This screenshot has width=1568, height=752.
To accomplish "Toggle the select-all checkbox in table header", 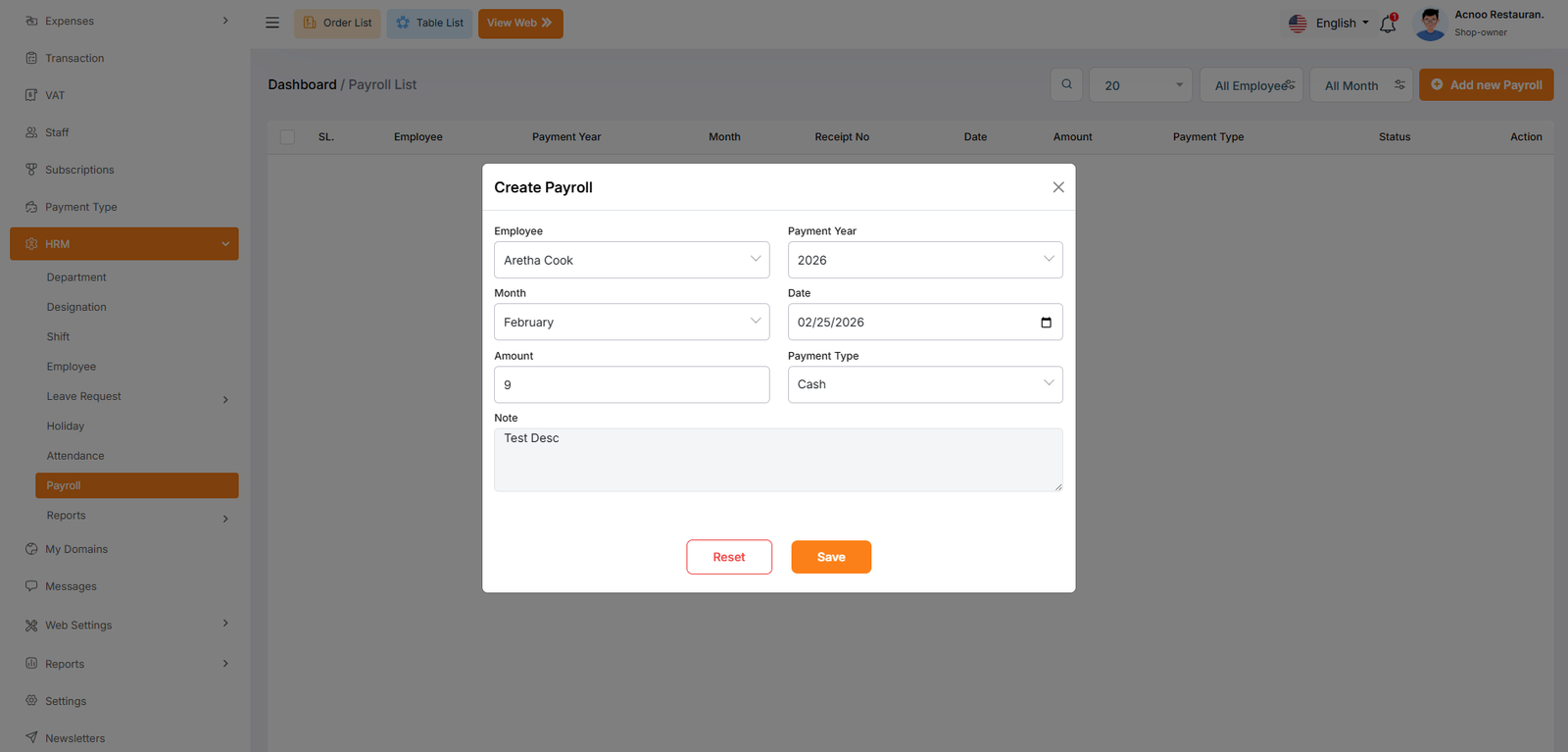I will point(287,137).
